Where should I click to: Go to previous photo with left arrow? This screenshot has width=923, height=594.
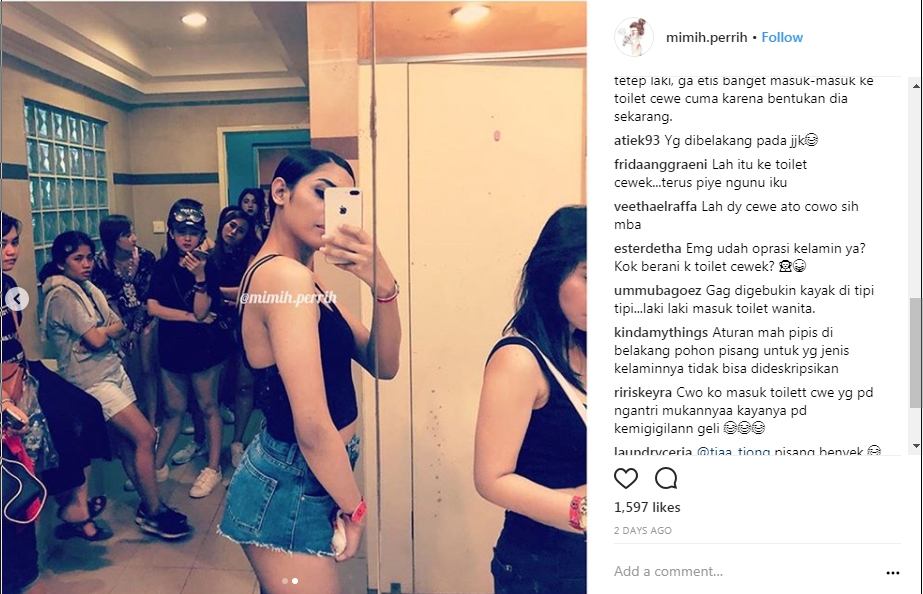[x=17, y=299]
